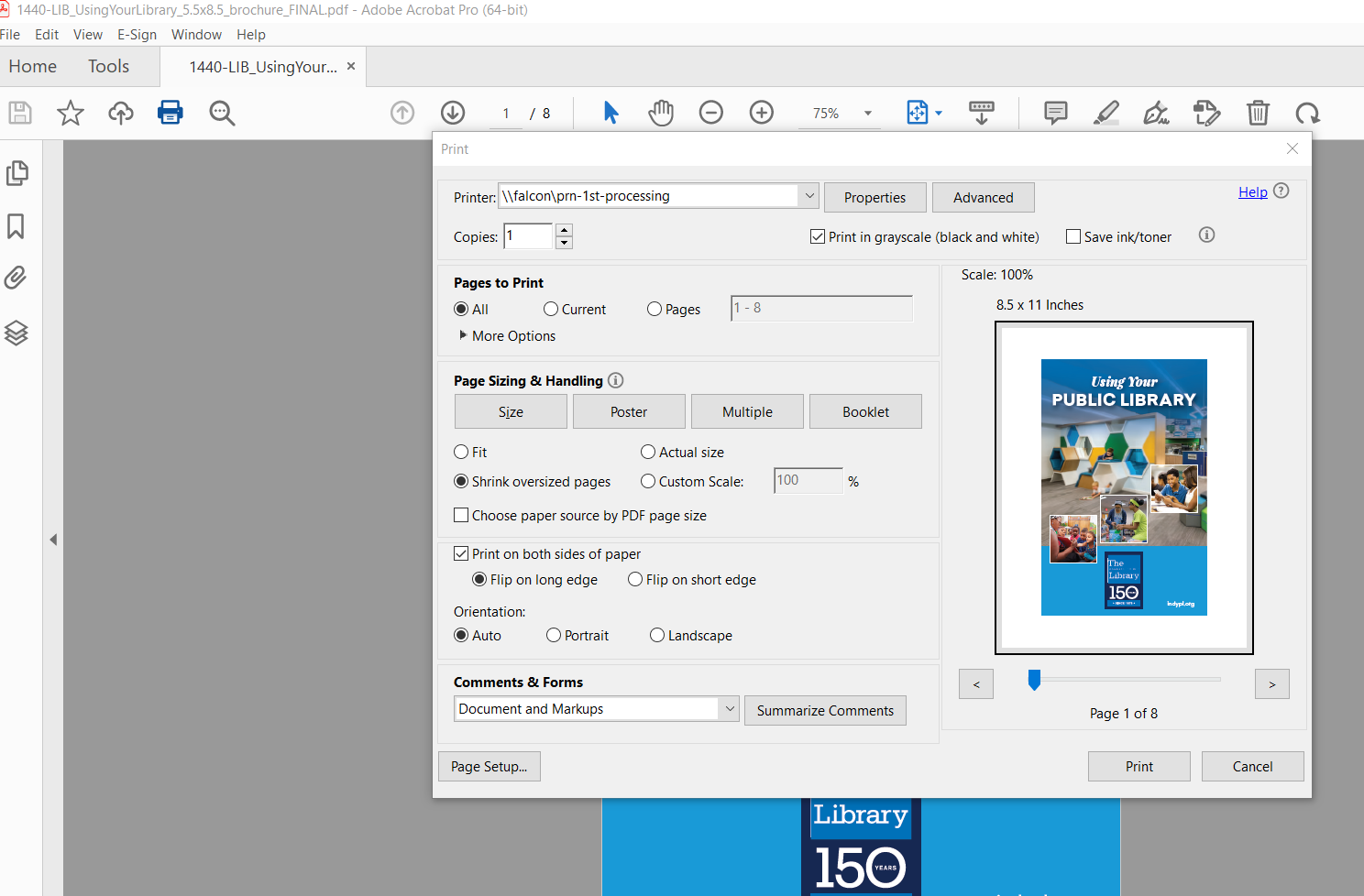Click the brochure preview thumbnail
Viewport: 1364px width, 896px height.
click(1124, 486)
